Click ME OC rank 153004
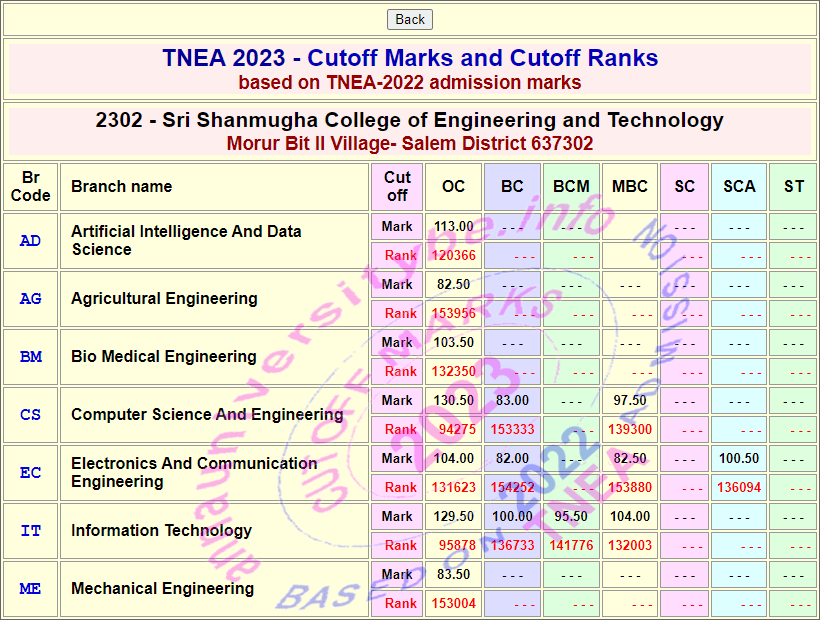Screen dimensions: 820x621 (453, 604)
